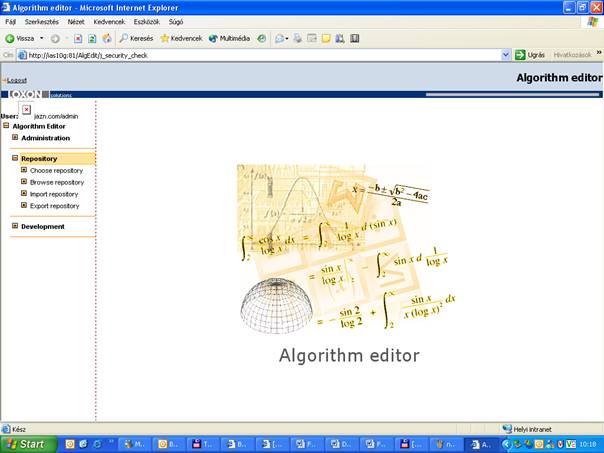The height and width of the screenshot is (453, 604).
Task: Activate the A.. Algorithm editor taskbar button
Action: (481, 445)
